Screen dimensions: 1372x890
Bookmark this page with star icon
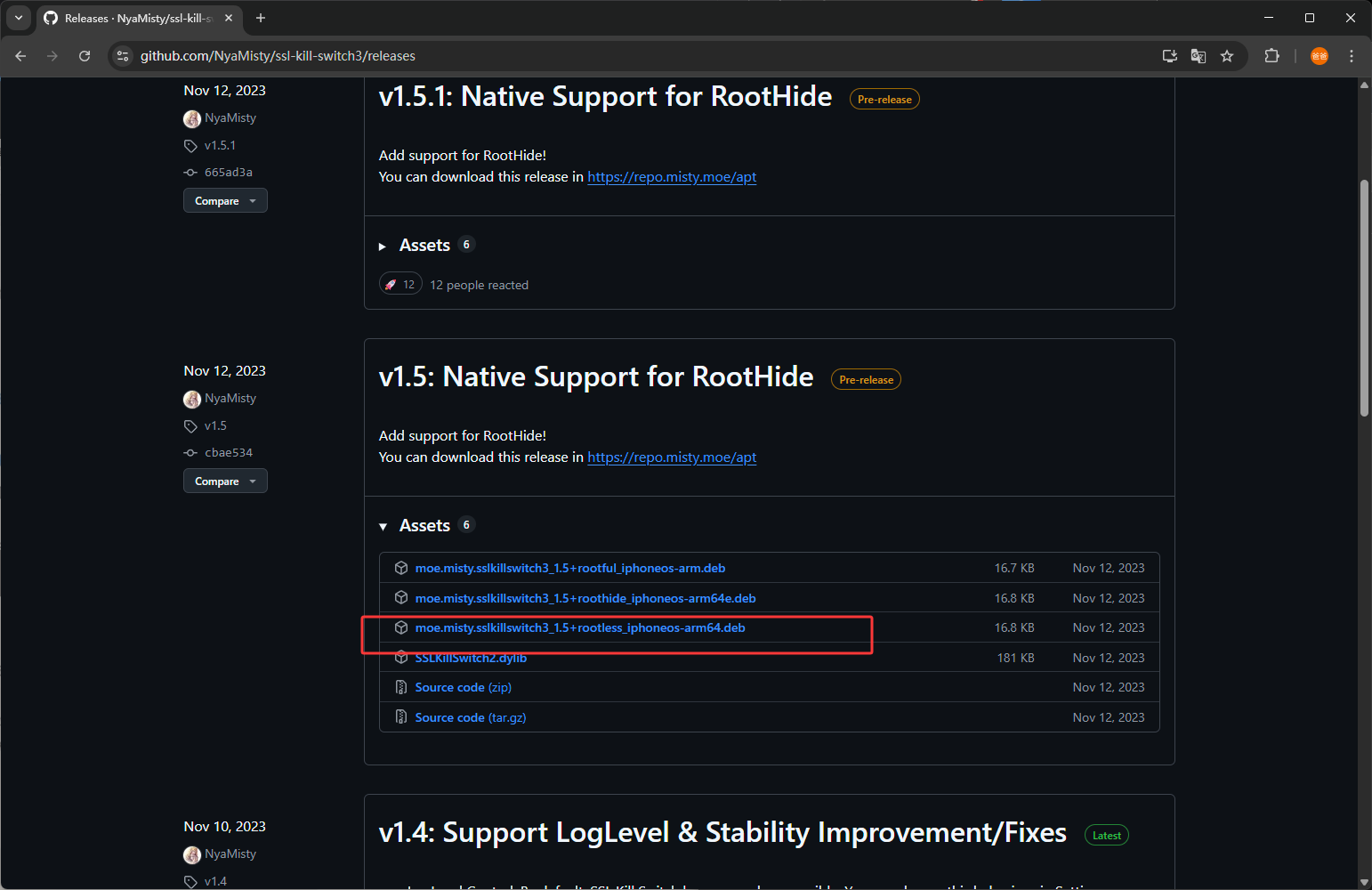[x=1227, y=56]
